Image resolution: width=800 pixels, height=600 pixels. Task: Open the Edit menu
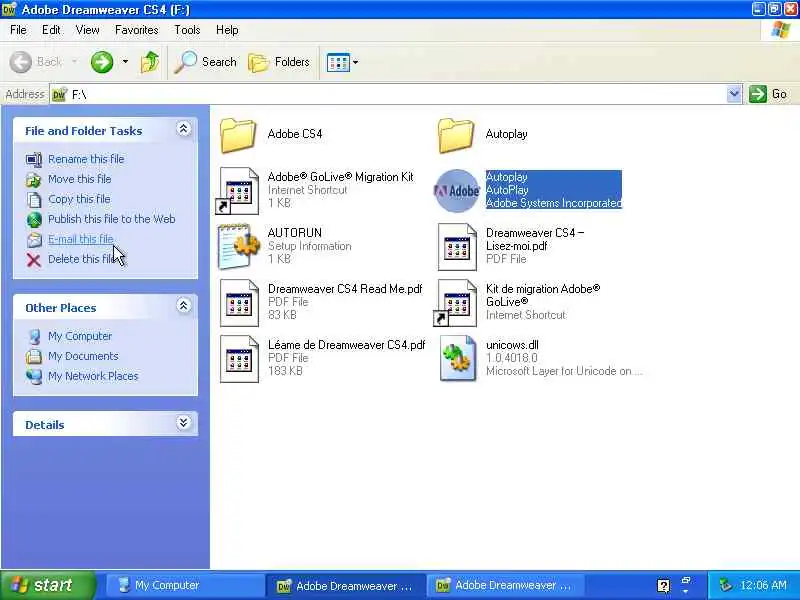pyautogui.click(x=51, y=30)
